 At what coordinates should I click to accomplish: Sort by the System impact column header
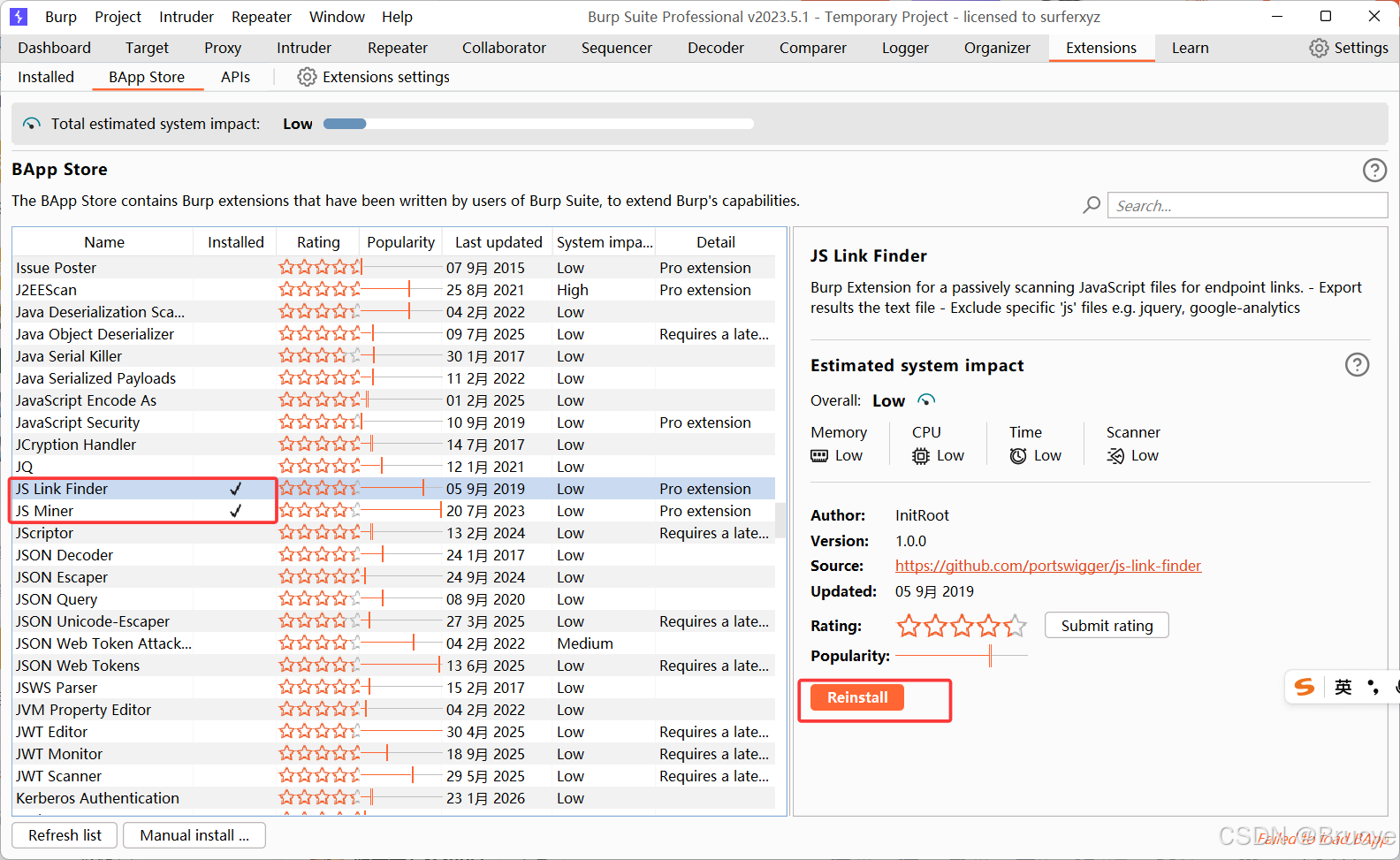point(605,242)
